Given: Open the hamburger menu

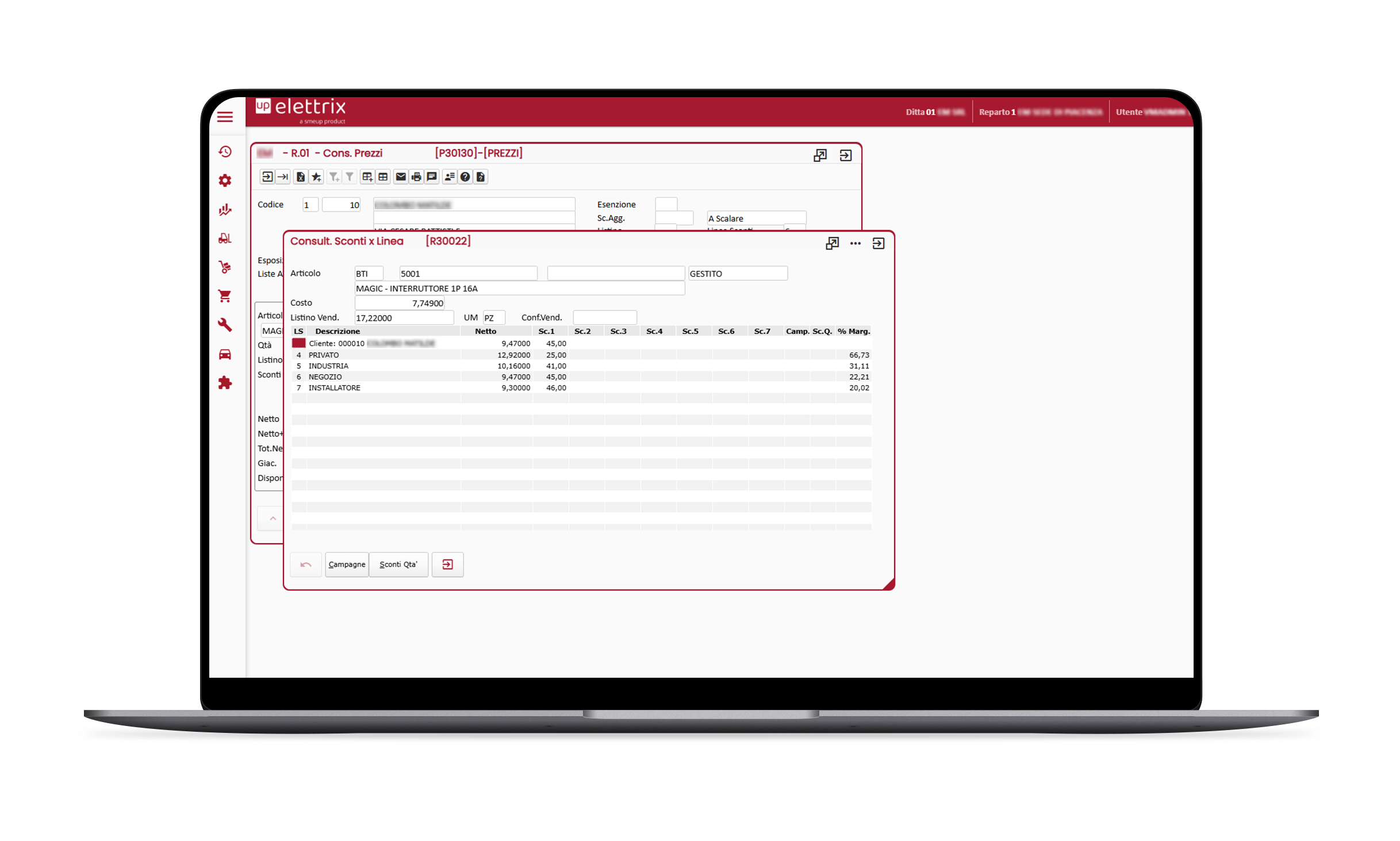Looking at the screenshot, I should 225,117.
